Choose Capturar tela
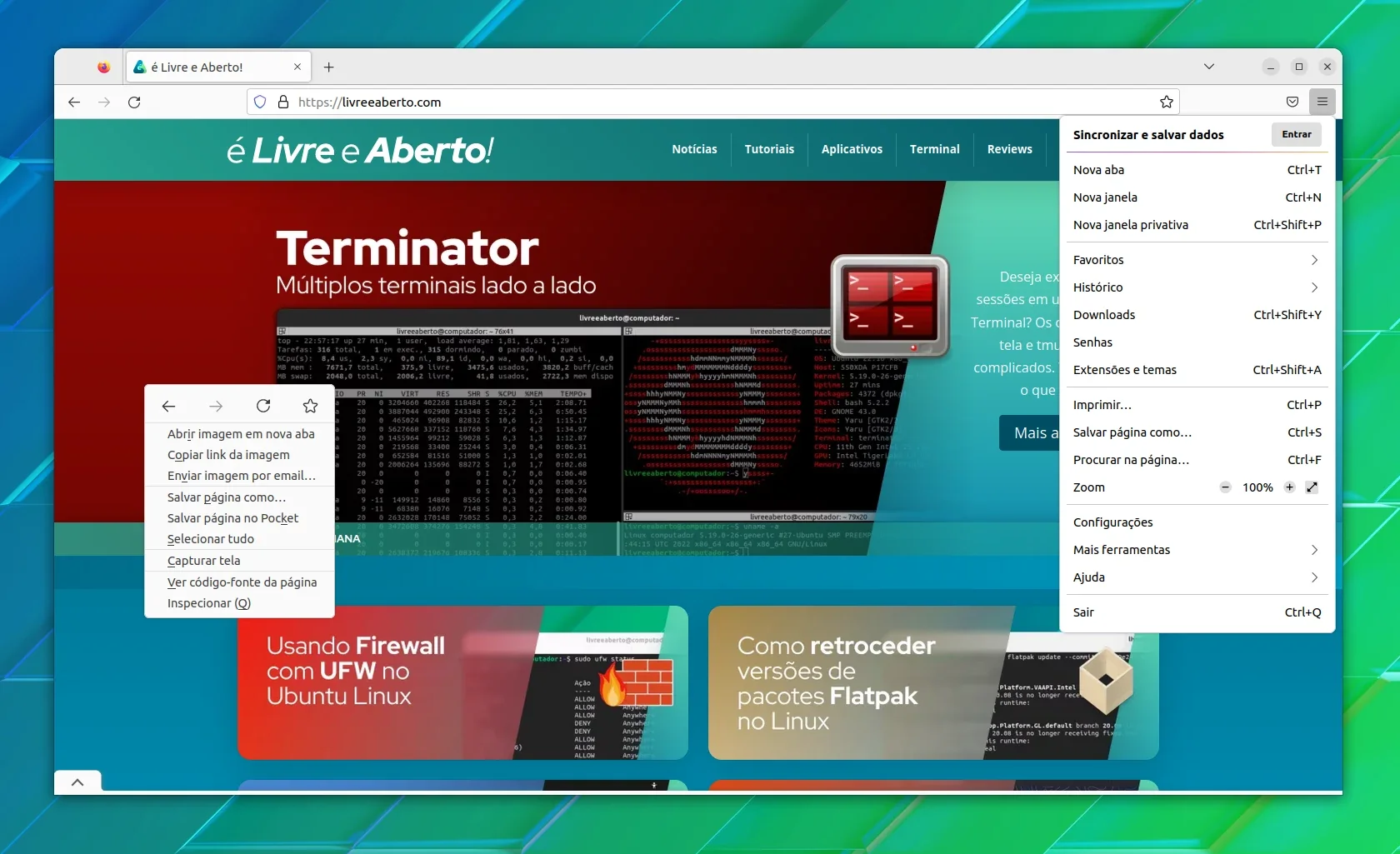Viewport: 1400px width, 854px height. [240, 561]
